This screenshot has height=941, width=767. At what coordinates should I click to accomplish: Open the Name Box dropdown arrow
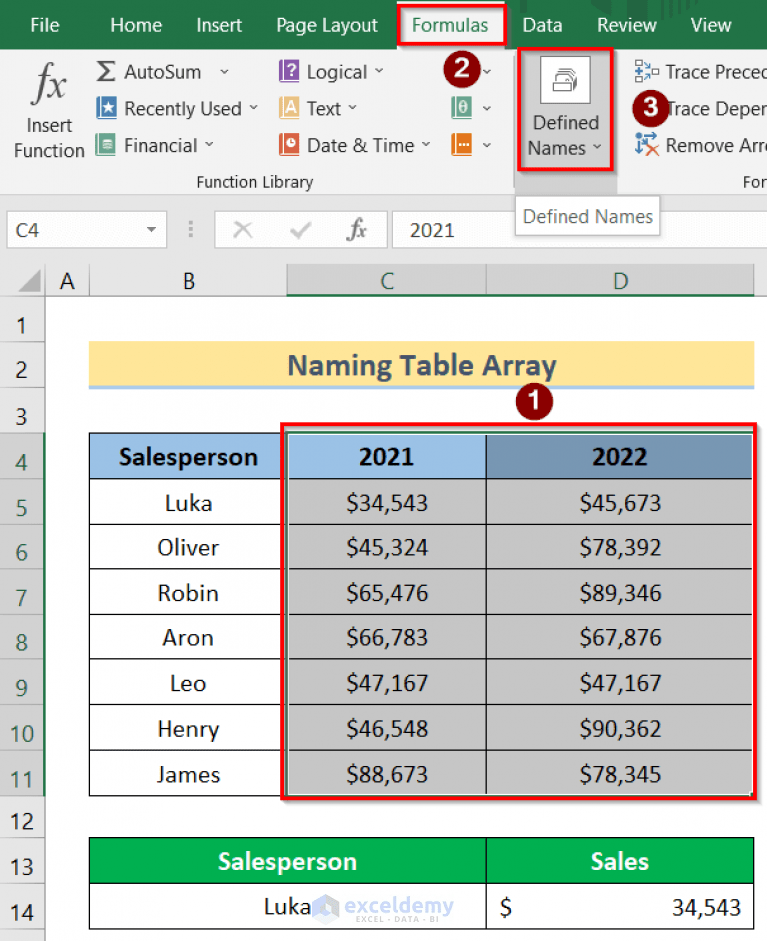(151, 229)
